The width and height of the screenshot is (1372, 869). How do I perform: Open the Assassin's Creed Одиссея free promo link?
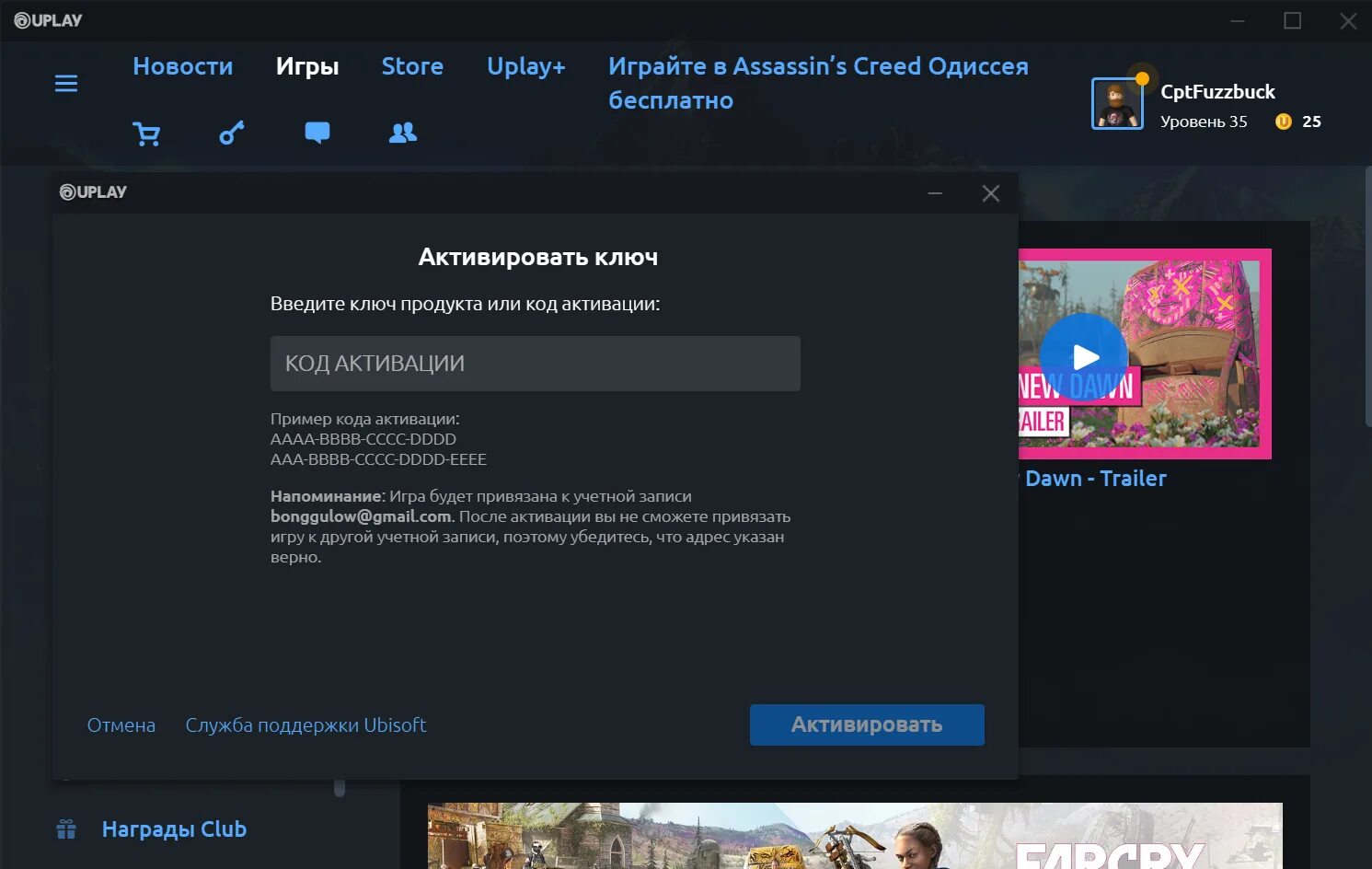click(818, 83)
